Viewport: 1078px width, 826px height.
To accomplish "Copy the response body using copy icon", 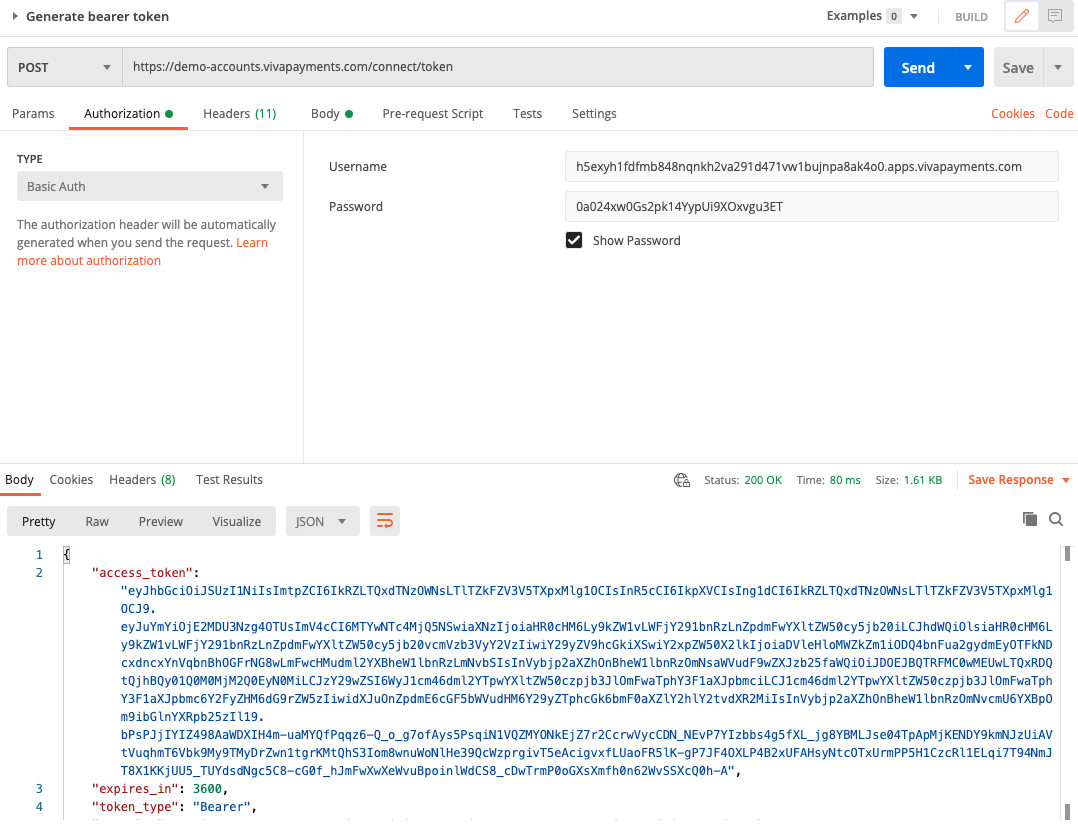I will (x=1030, y=519).
